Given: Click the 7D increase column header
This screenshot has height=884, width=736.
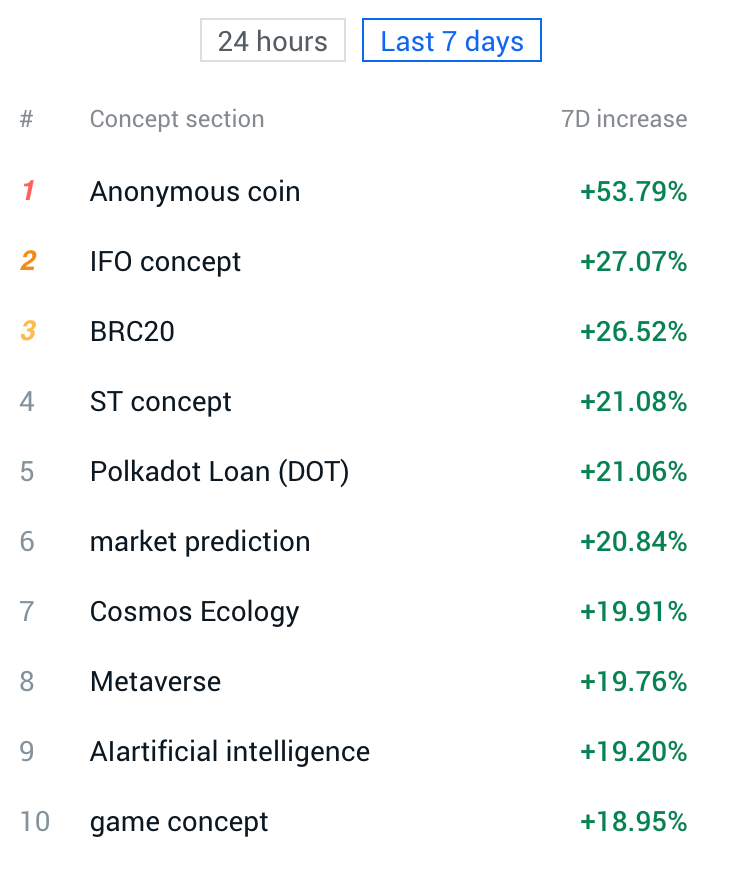Looking at the screenshot, I should click(x=624, y=119).
